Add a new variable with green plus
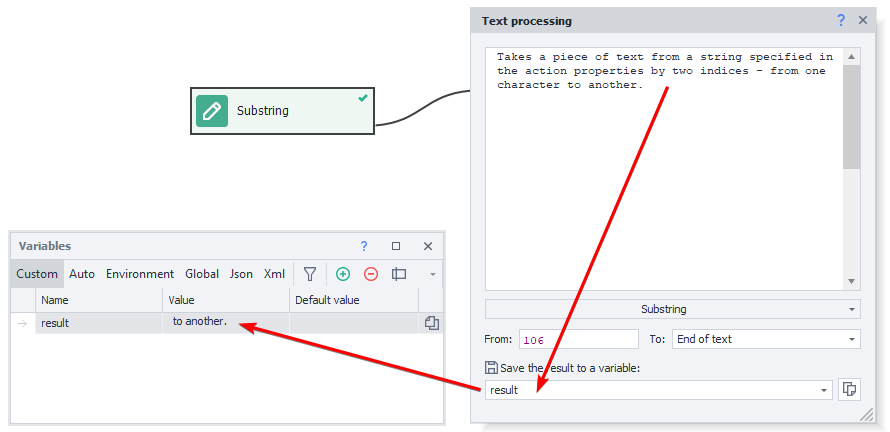890x432 pixels. point(343,274)
